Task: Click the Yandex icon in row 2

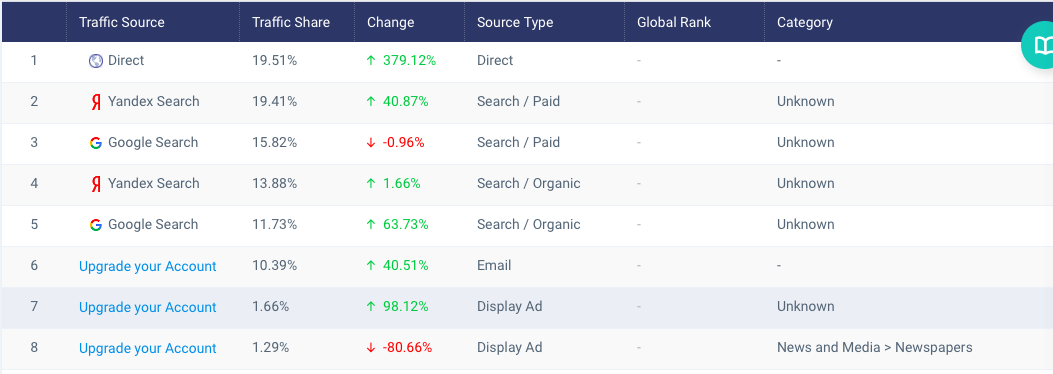Action: coord(96,102)
